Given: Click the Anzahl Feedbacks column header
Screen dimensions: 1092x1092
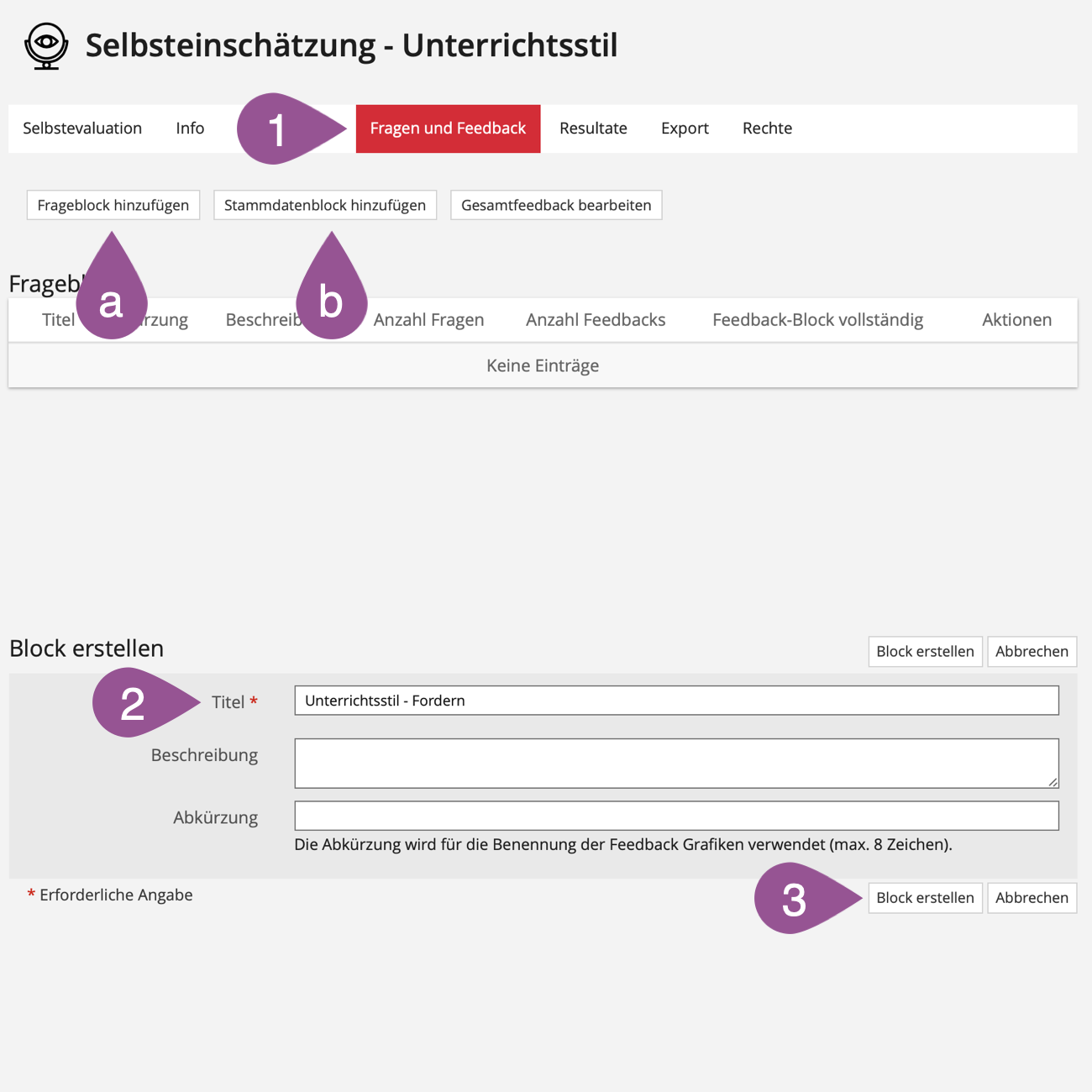Looking at the screenshot, I should [596, 320].
